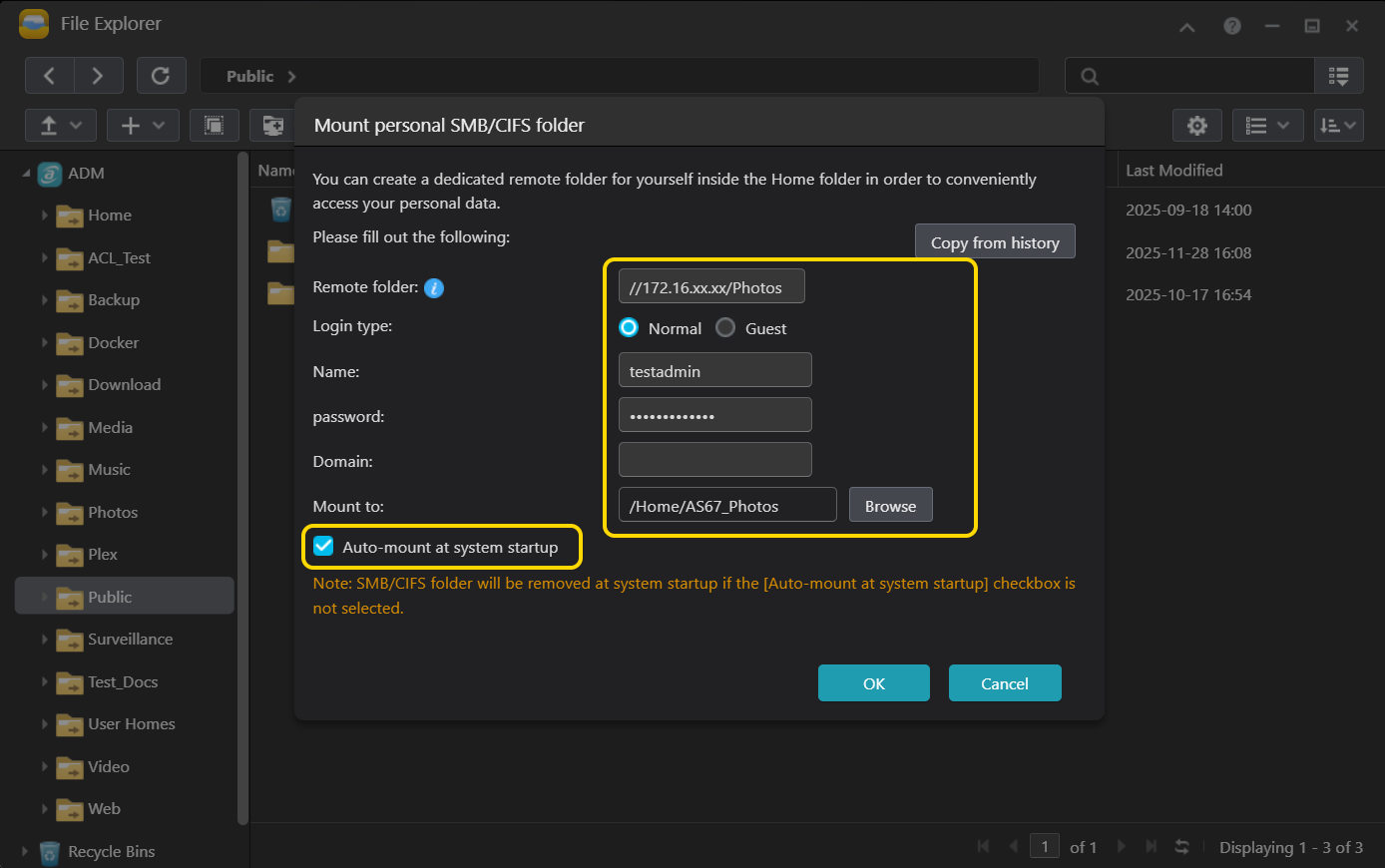Expand the Home folder tree node

pyautogui.click(x=44, y=216)
